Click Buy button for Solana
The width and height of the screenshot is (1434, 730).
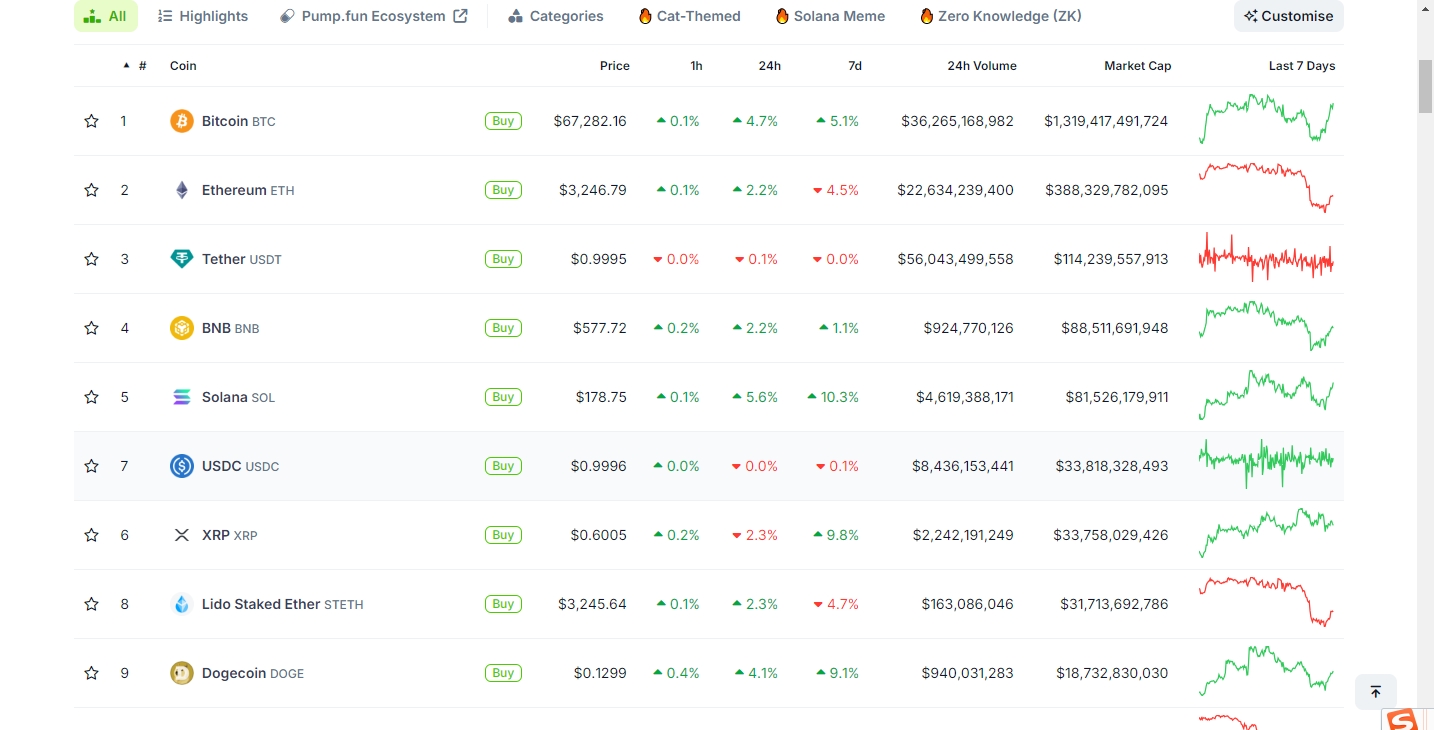tap(503, 397)
